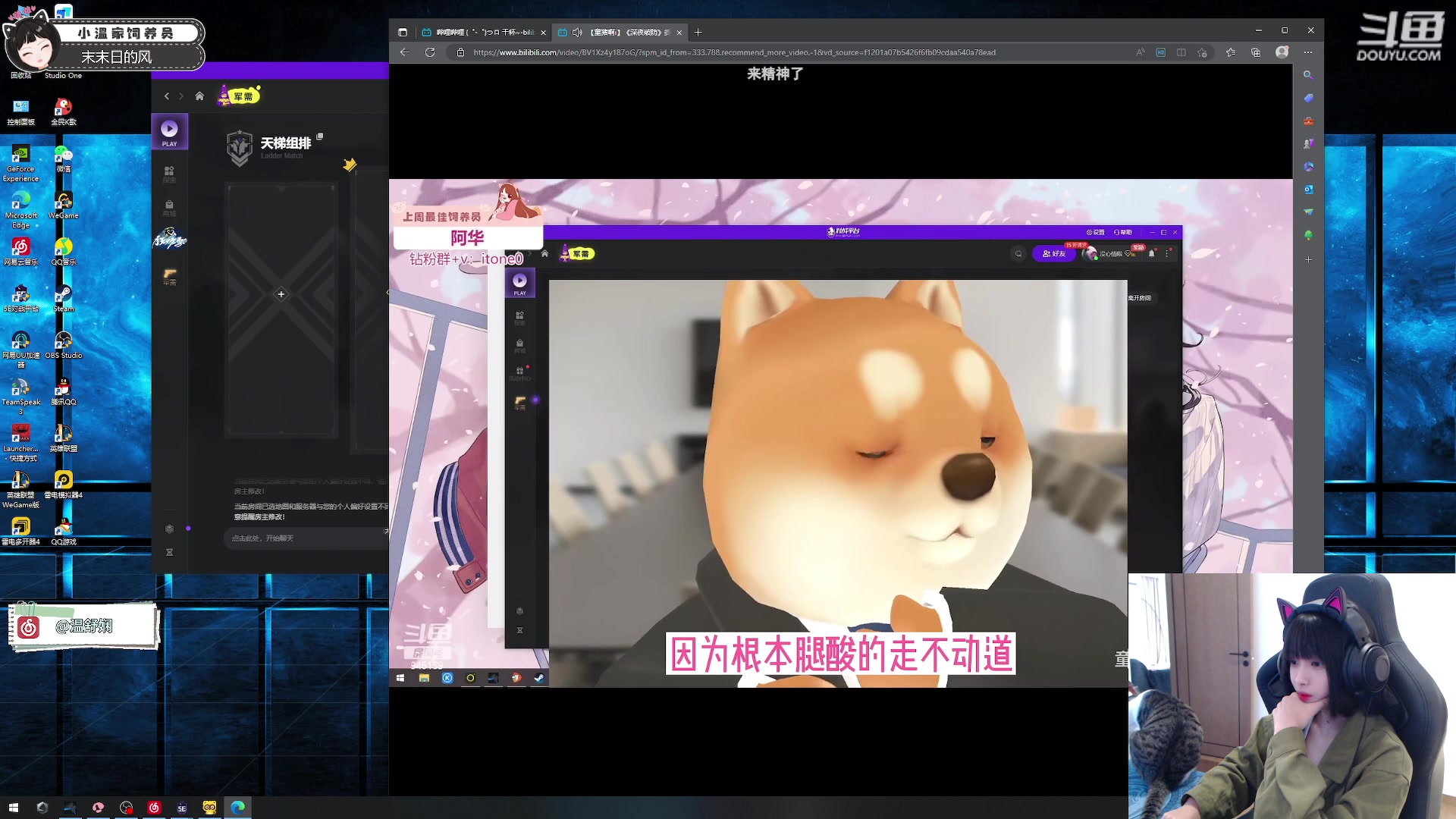1456x819 pixels.
Task: Refresh the bilibili page
Action: click(x=430, y=52)
